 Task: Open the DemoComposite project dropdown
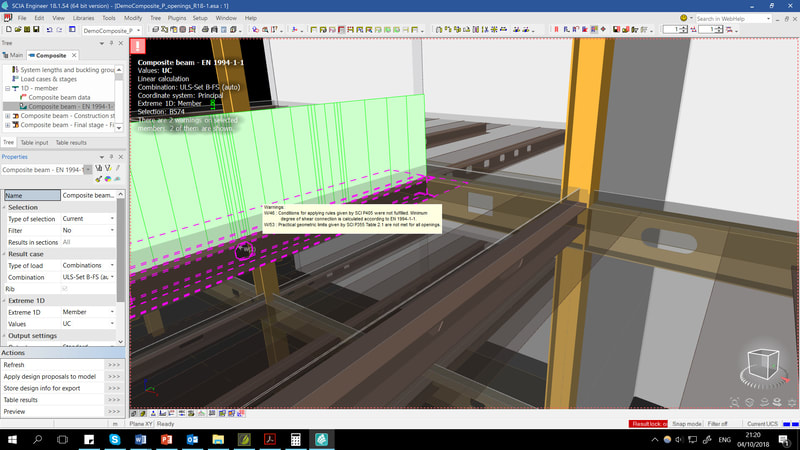[138, 31]
